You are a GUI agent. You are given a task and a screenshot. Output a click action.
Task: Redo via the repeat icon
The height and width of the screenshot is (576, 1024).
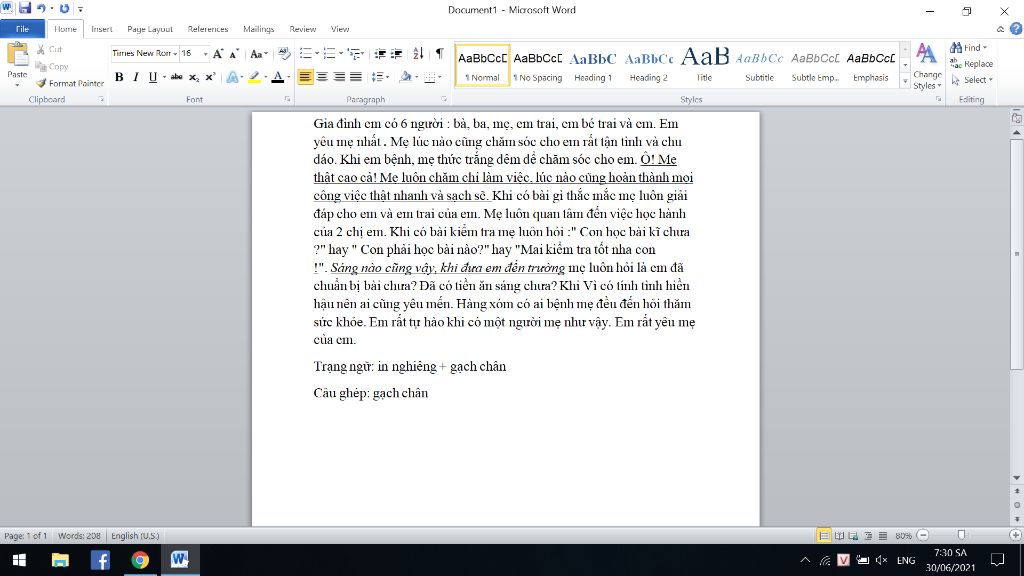(x=64, y=8)
